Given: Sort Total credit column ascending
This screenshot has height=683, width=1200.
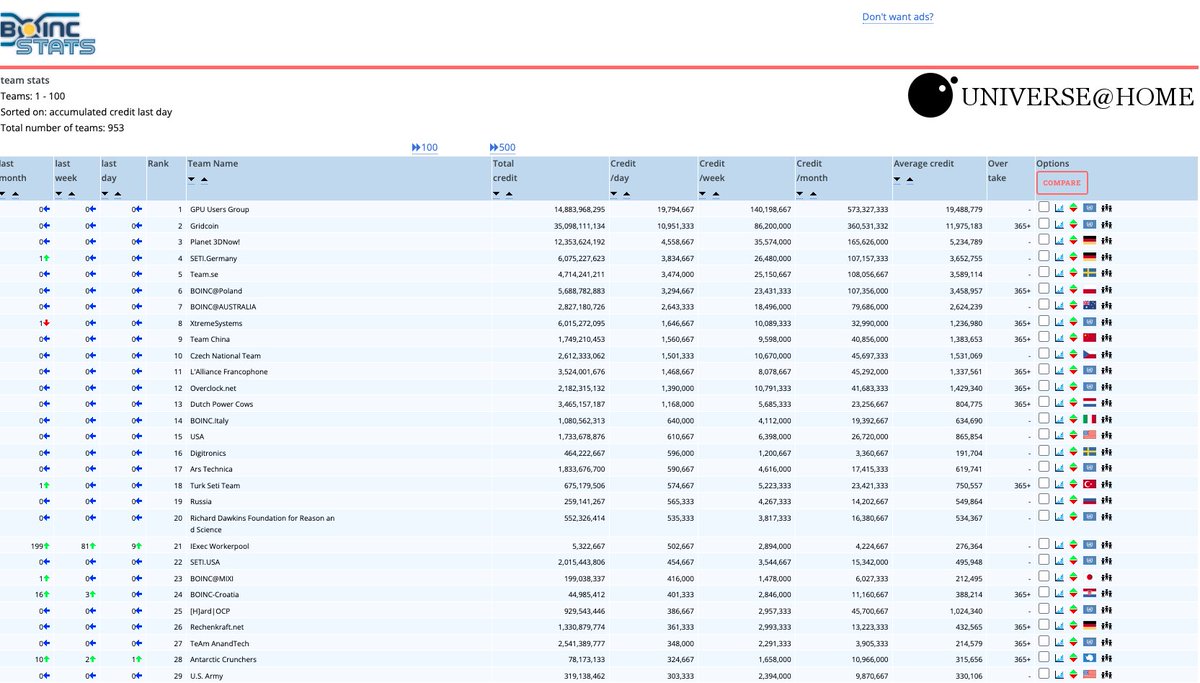Looking at the screenshot, I should [510, 194].
